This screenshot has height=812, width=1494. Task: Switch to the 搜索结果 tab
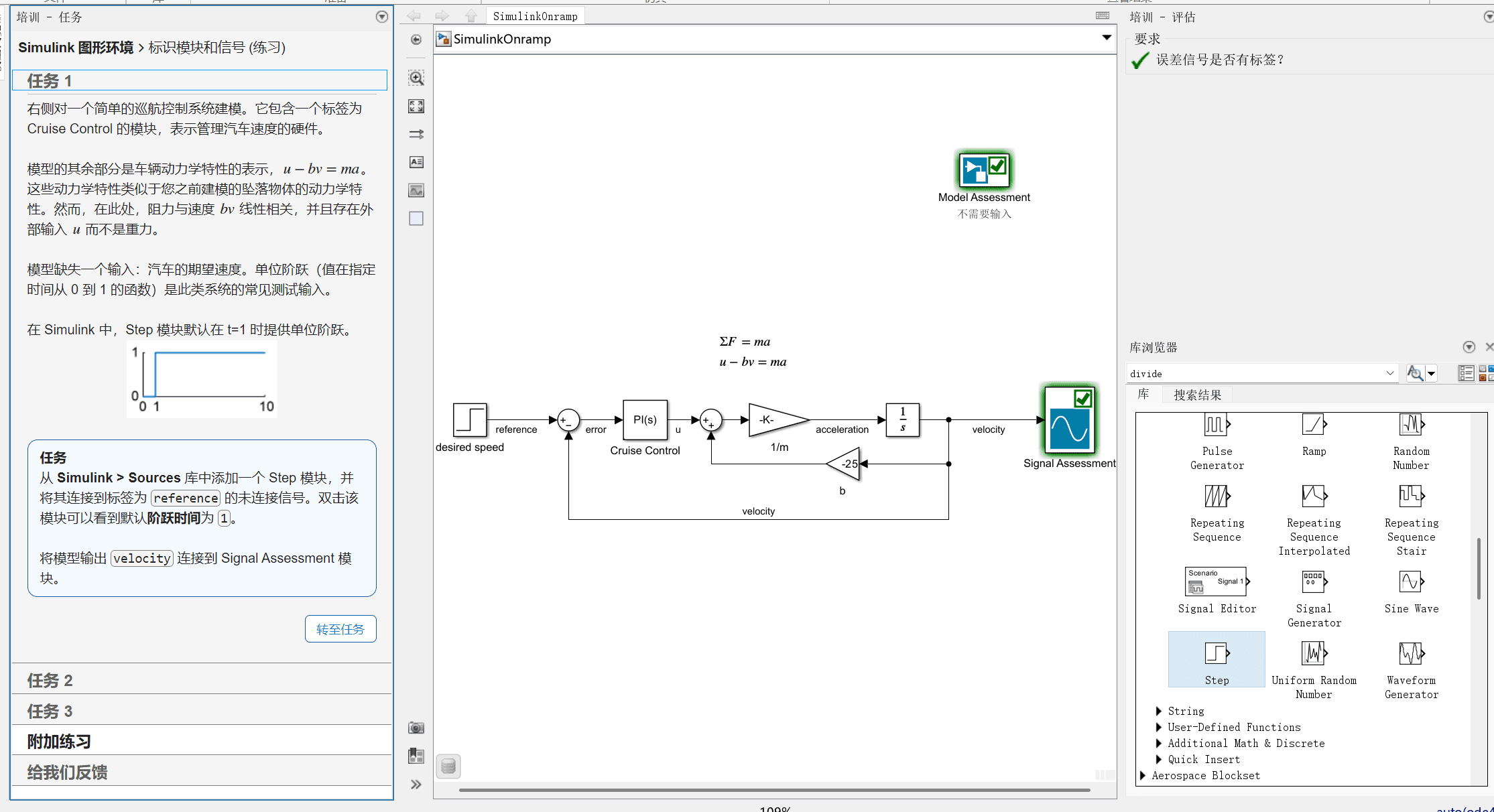click(1198, 395)
